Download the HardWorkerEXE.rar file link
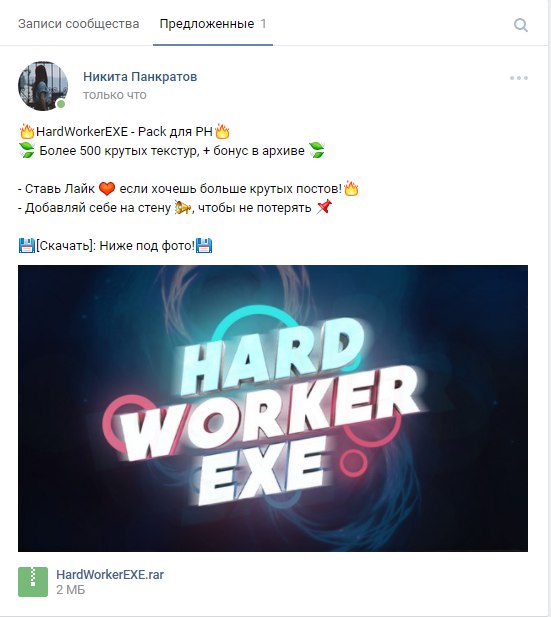 (x=110, y=575)
